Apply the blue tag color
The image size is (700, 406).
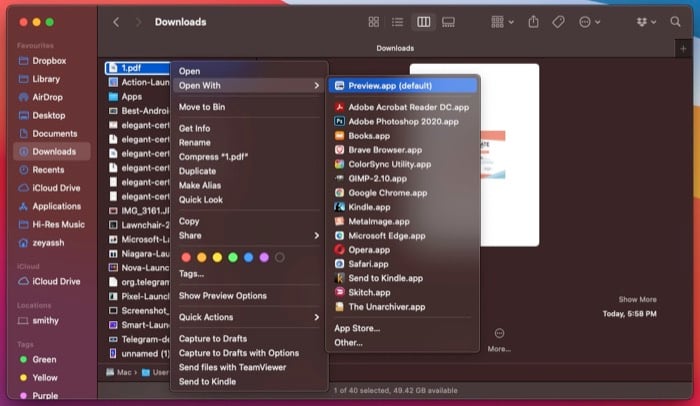[x=249, y=257]
